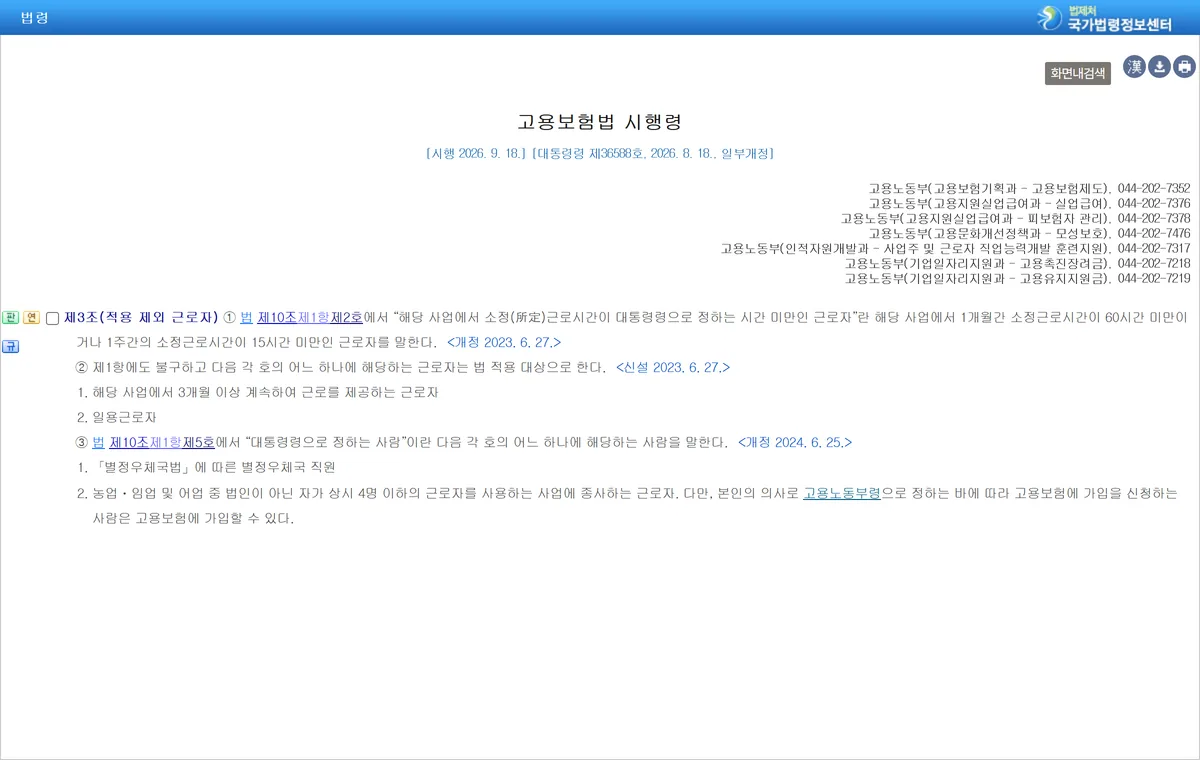This screenshot has height=760, width=1200.
Task: Click the contact line ending 044-202-7219
Action: pos(1017,278)
